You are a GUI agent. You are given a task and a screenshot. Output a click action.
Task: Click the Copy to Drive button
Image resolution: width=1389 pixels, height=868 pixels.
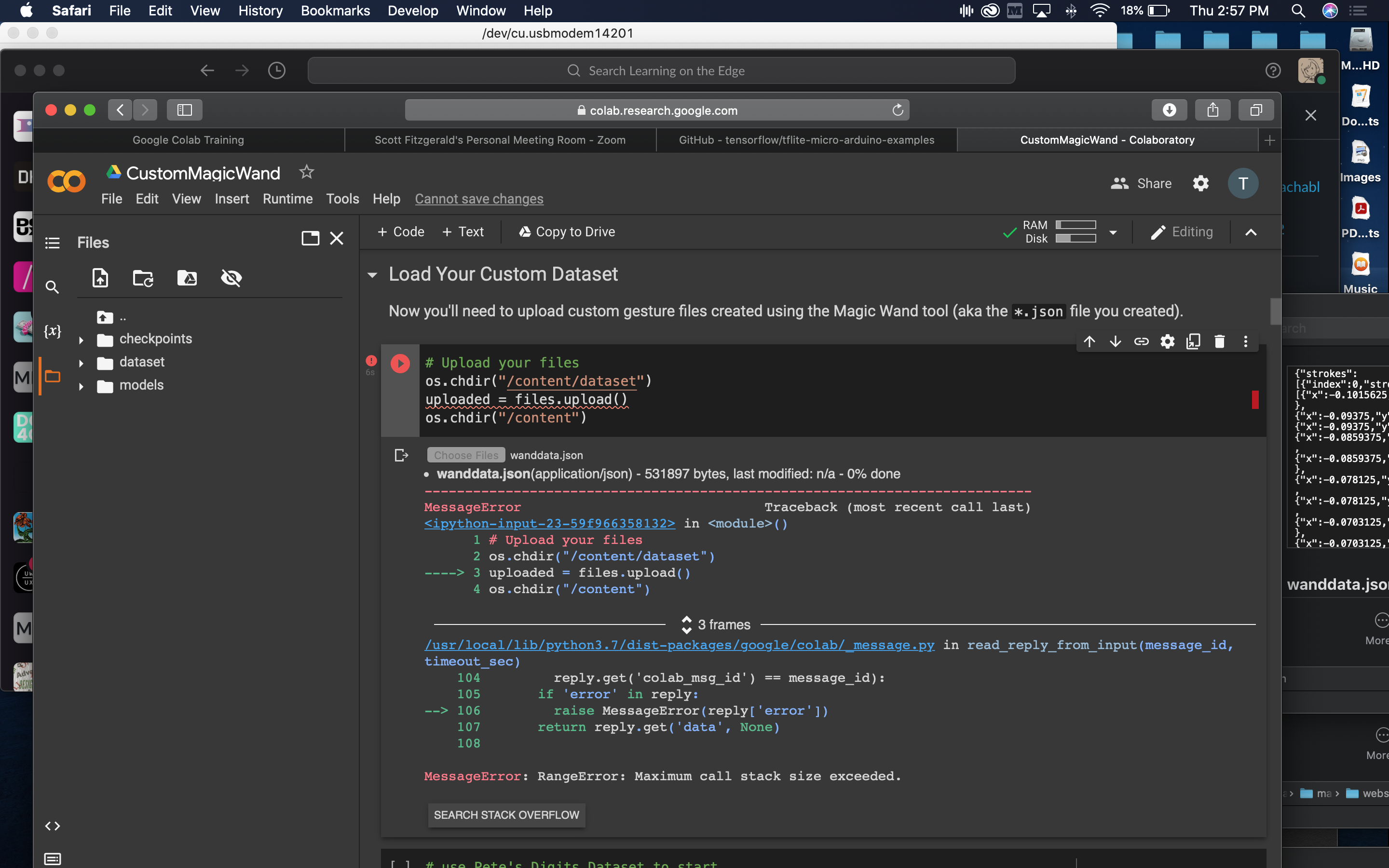pyautogui.click(x=567, y=232)
